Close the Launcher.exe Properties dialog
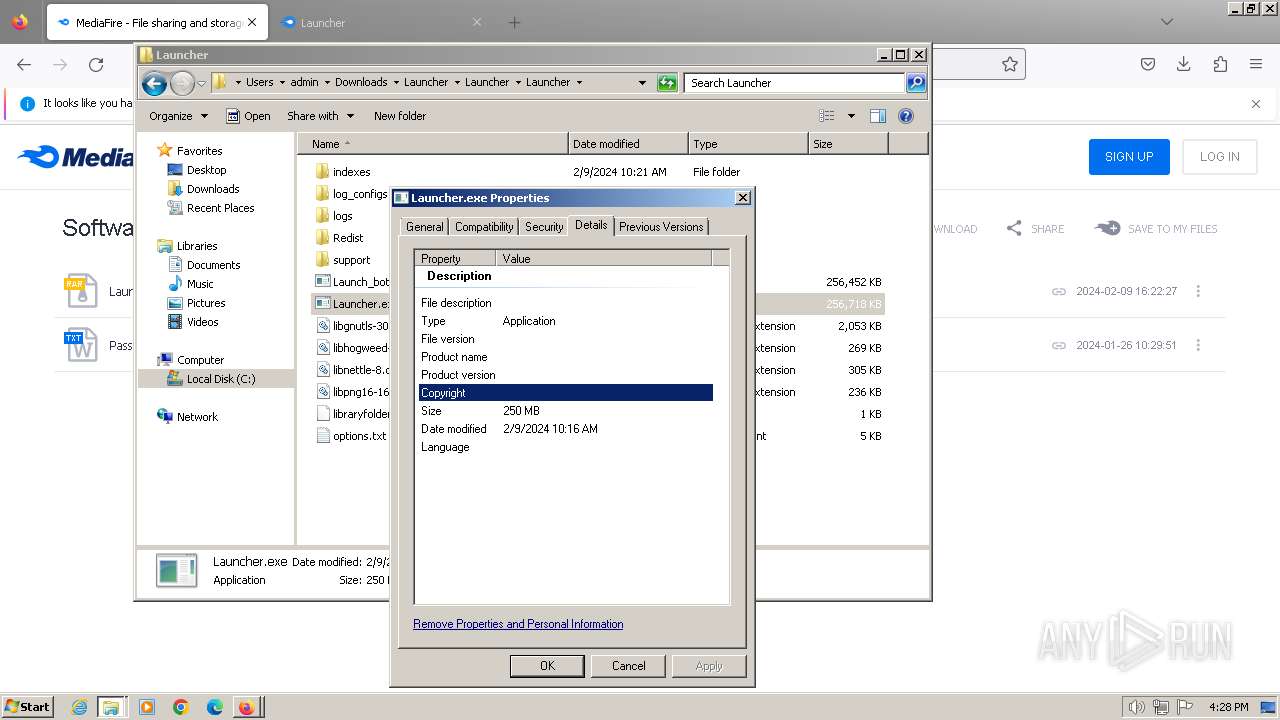Viewport: 1280px width, 720px height. point(742,198)
